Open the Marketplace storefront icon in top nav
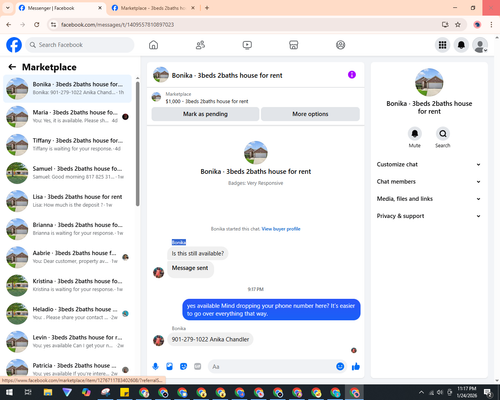500x400 pixels. point(294,45)
